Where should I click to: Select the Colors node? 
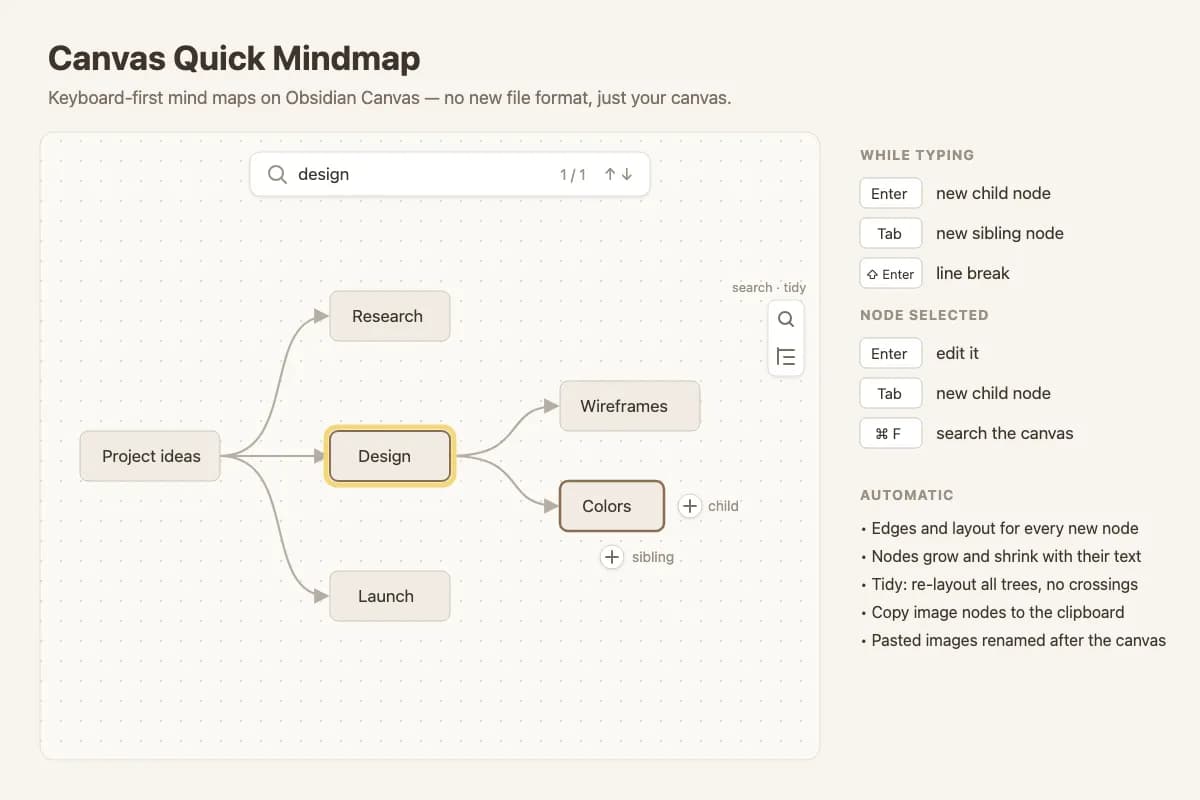click(x=611, y=506)
